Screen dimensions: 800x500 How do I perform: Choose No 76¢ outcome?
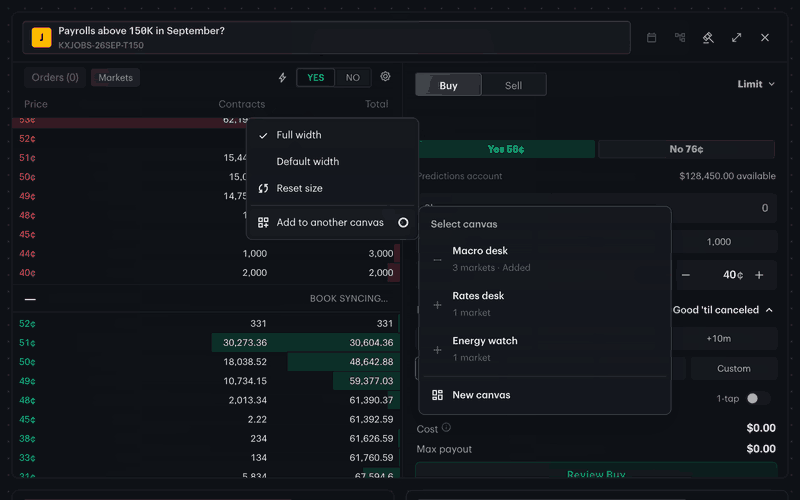click(686, 149)
